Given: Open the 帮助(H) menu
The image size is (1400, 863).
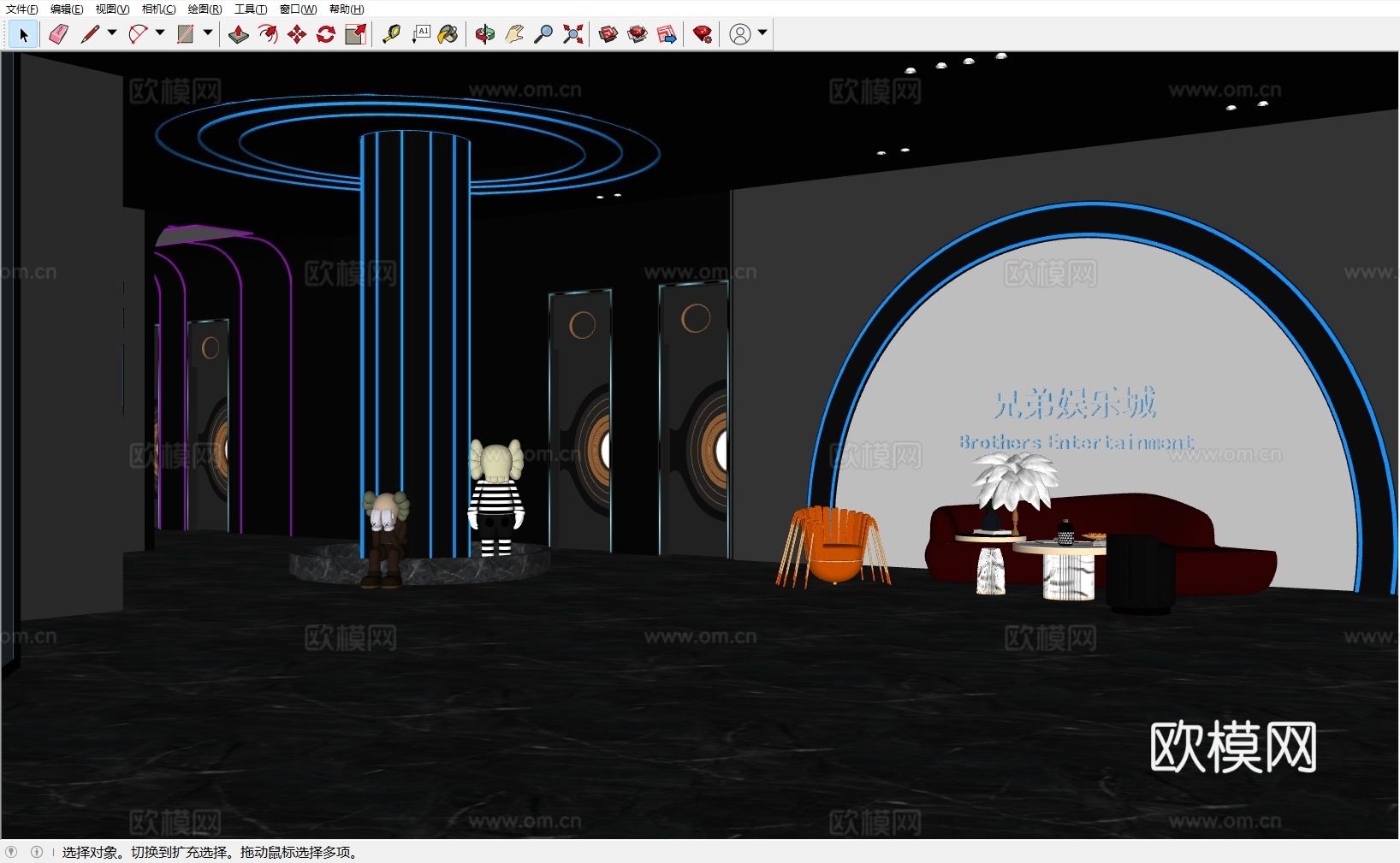Looking at the screenshot, I should coord(347,9).
